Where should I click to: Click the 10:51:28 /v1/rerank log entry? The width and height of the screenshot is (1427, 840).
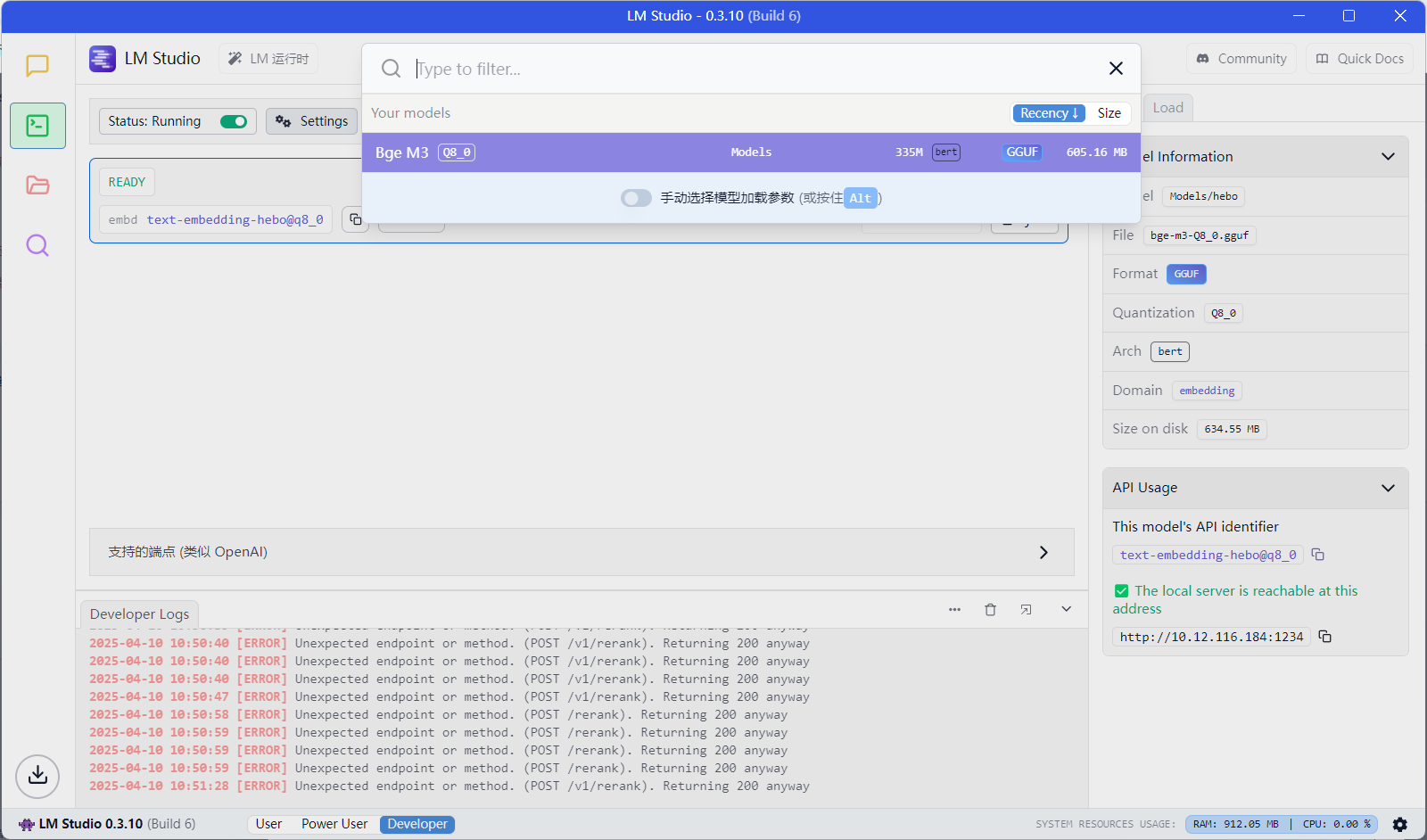tap(450, 786)
